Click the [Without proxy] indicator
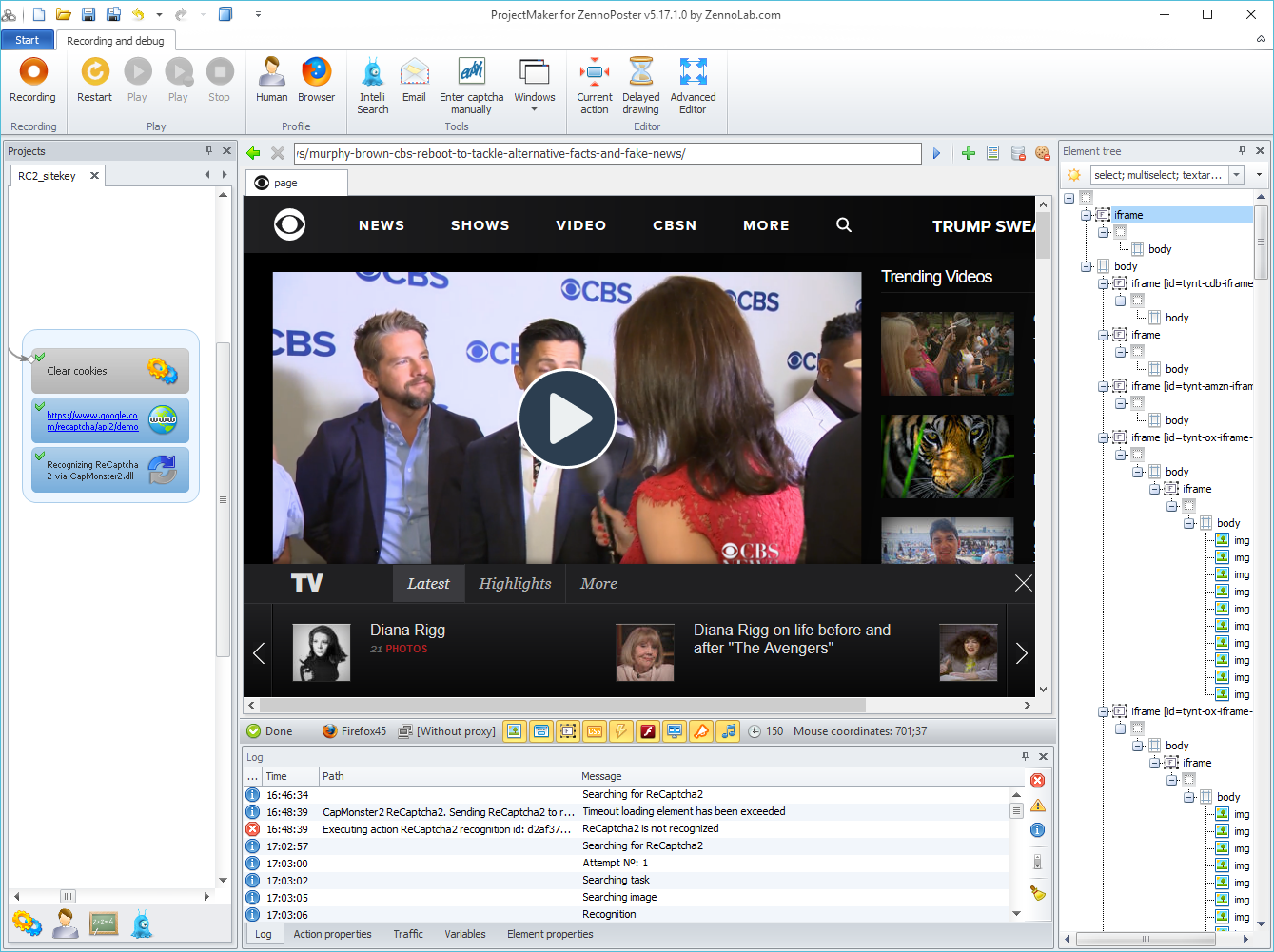Screen dimensions: 1274x952 click(x=447, y=731)
